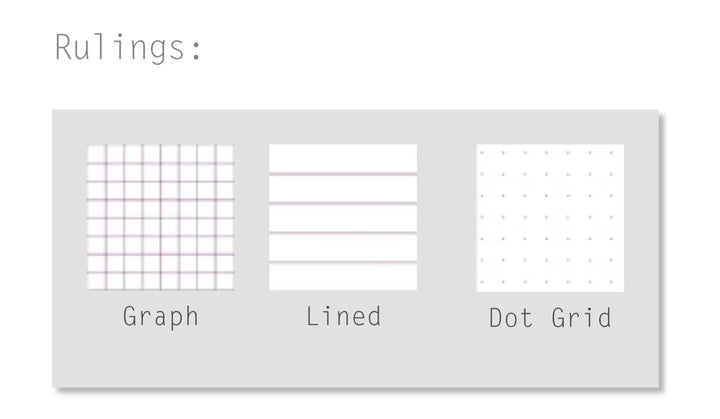
Task: Click the second line in Lined preview
Action: 343,203
